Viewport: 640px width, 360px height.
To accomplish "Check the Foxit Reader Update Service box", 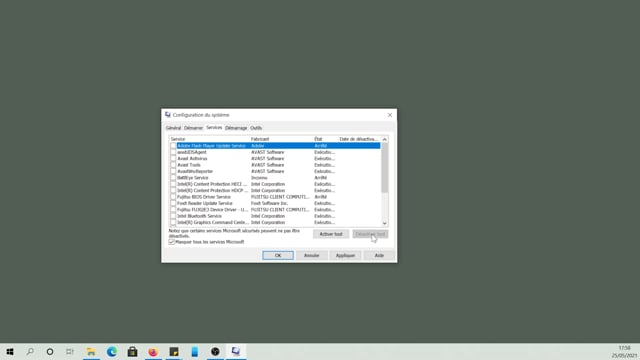I will pos(173,203).
